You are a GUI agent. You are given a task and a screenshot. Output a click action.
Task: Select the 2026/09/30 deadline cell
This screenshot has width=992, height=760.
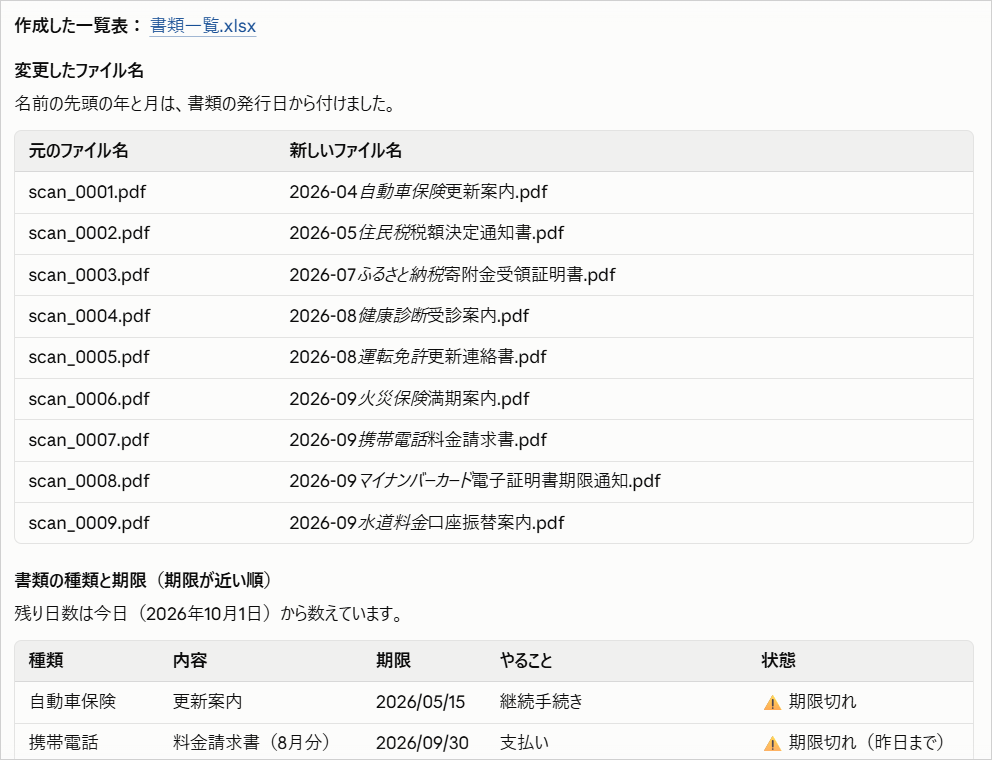click(422, 743)
